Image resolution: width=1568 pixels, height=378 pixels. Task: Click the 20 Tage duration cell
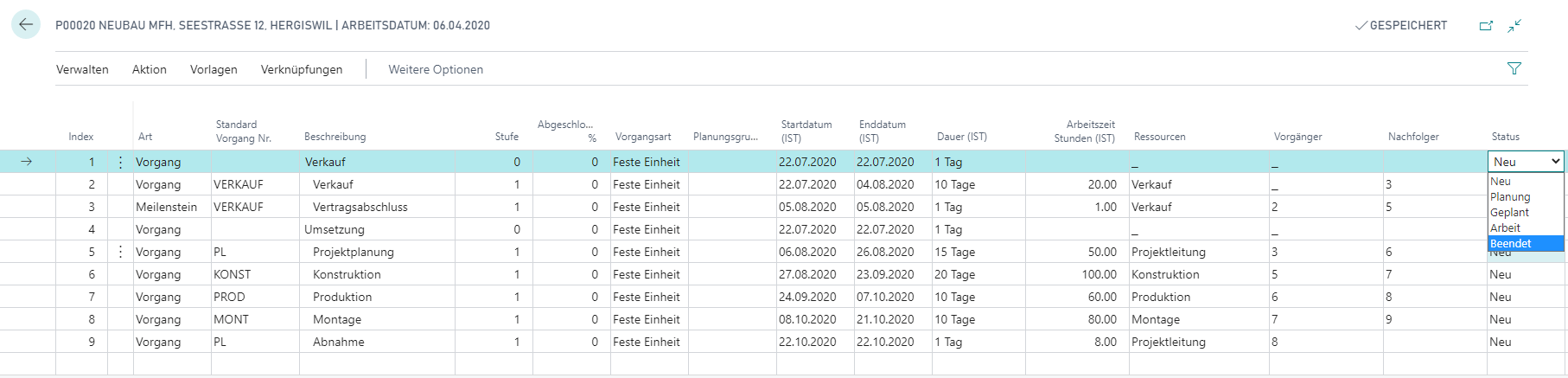click(x=978, y=274)
